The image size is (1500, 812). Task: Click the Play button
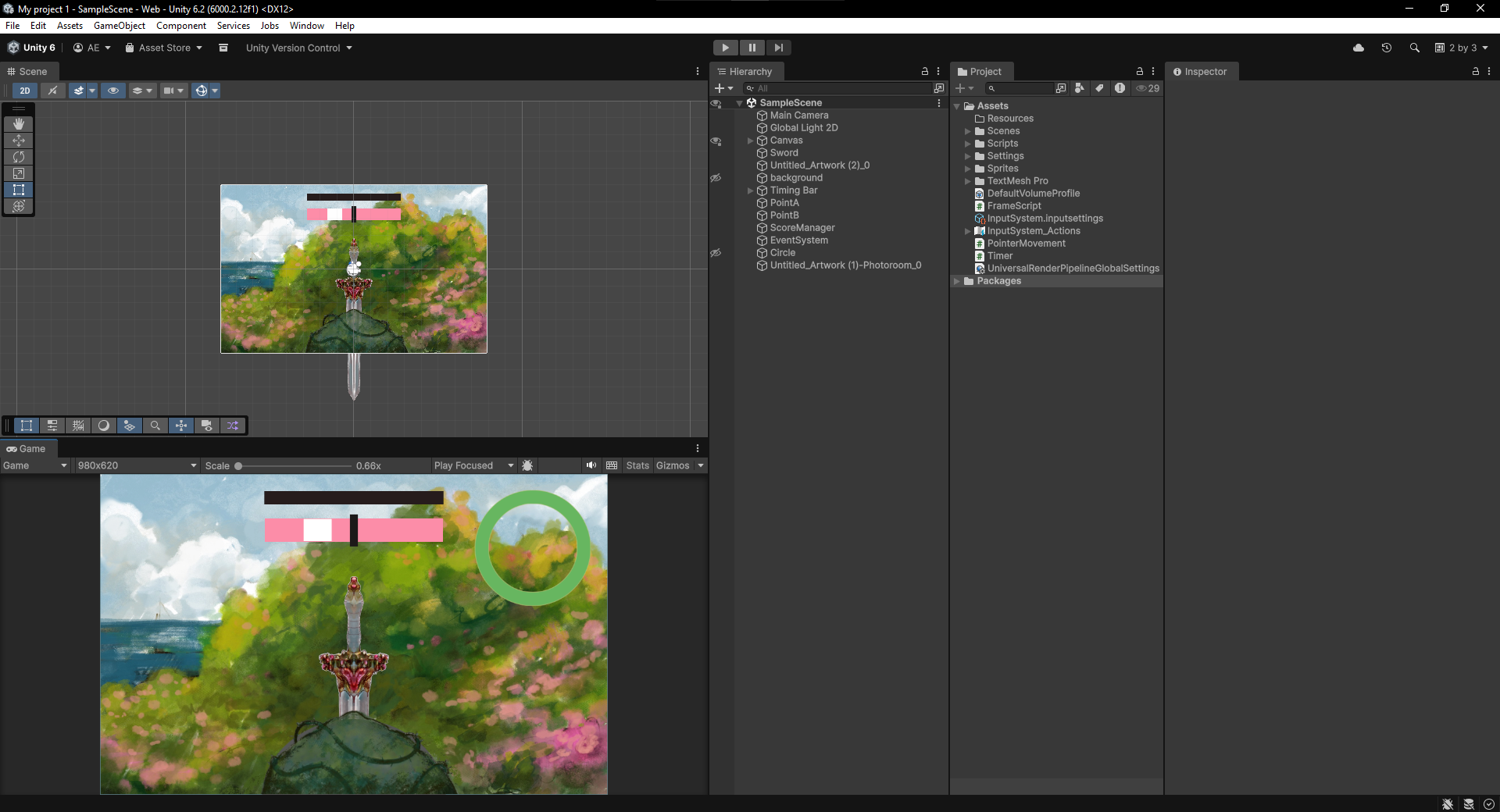tap(726, 48)
